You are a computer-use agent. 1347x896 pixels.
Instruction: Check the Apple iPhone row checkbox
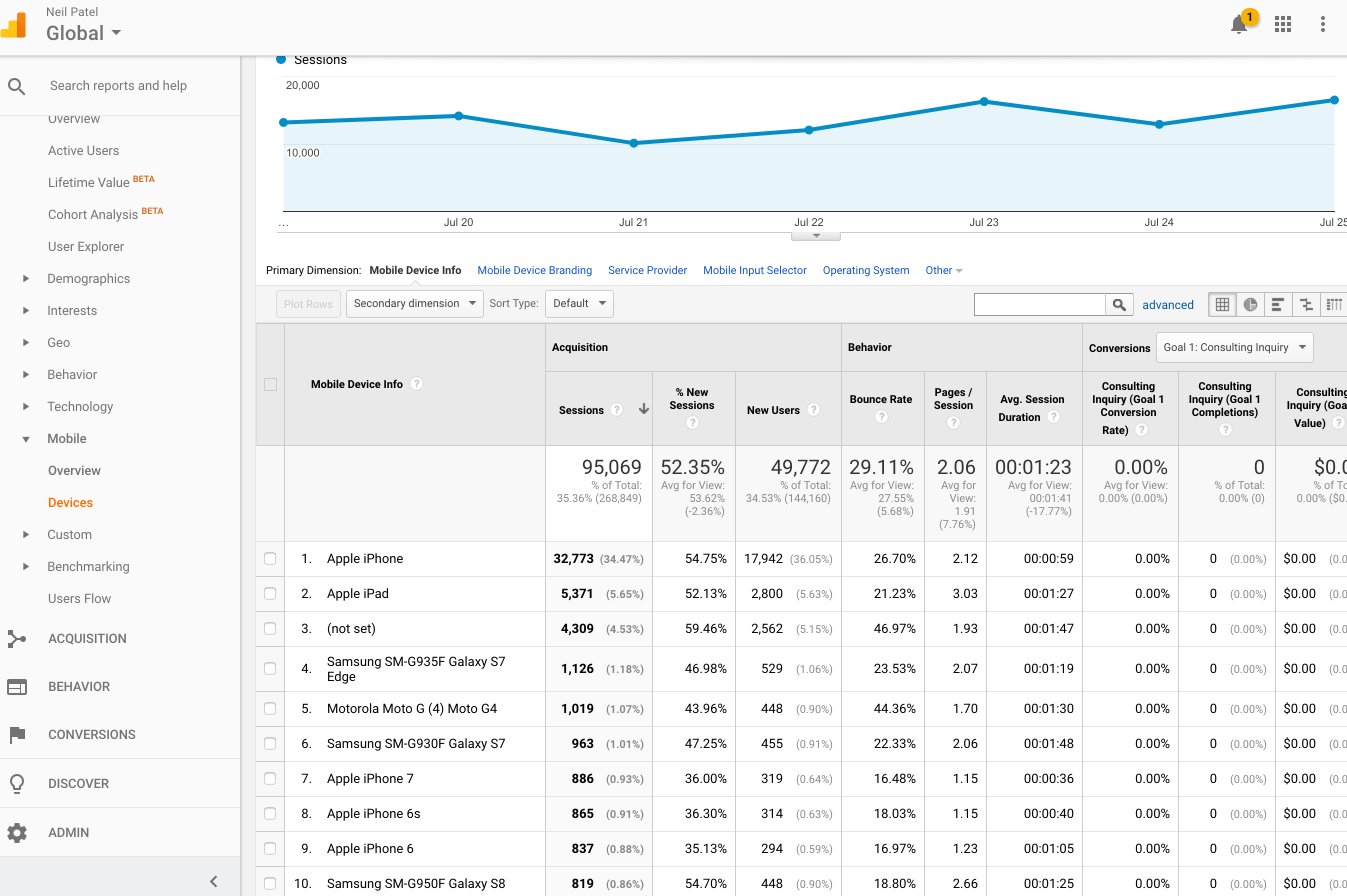[x=270, y=559]
